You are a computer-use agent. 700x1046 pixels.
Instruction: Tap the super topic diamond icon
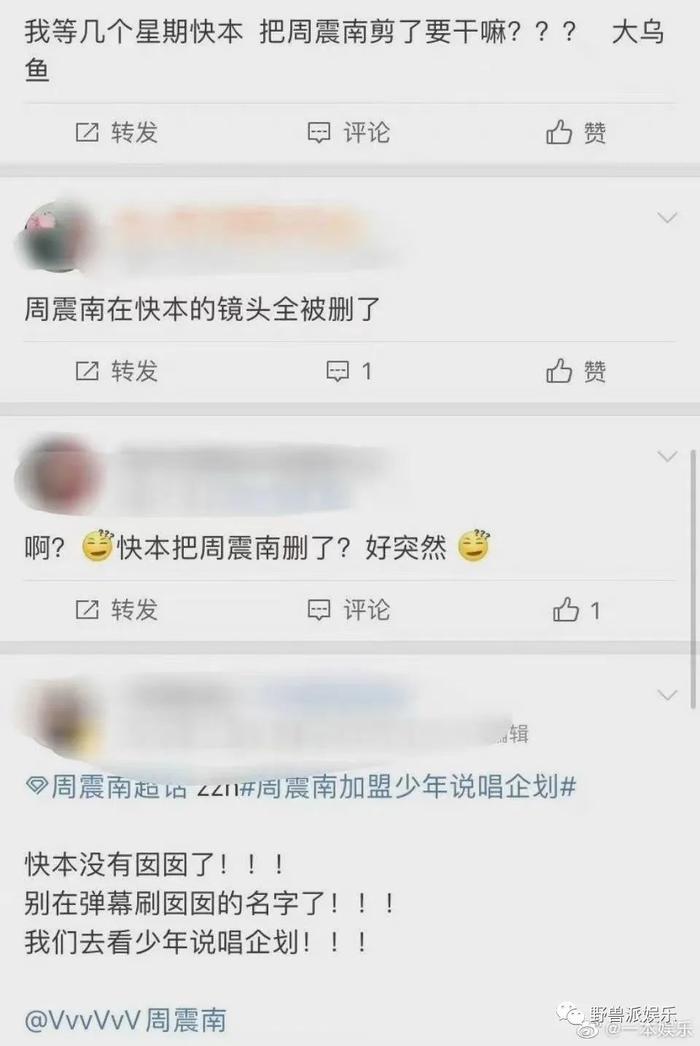(36, 787)
